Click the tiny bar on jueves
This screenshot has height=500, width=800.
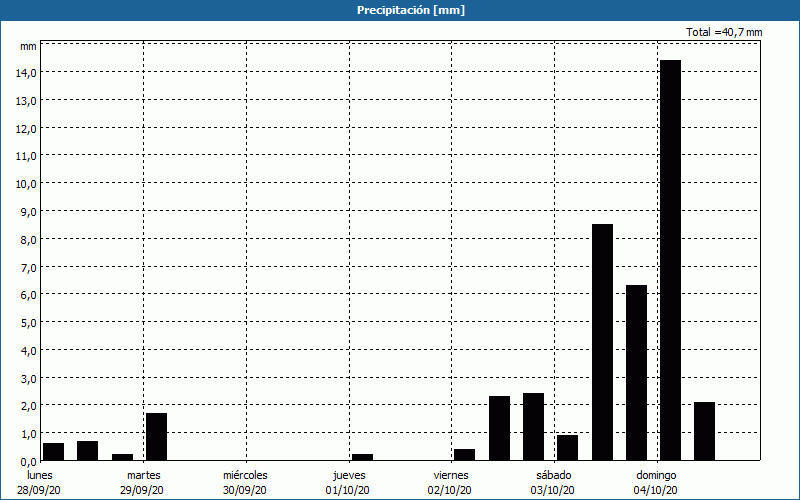pyautogui.click(x=363, y=457)
